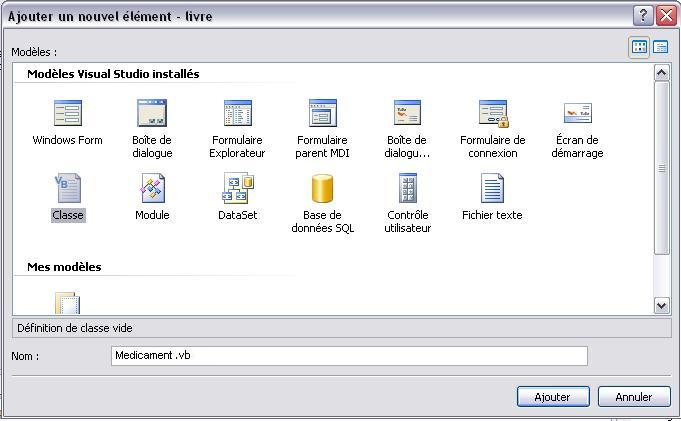Click the Nom text field

click(x=349, y=356)
